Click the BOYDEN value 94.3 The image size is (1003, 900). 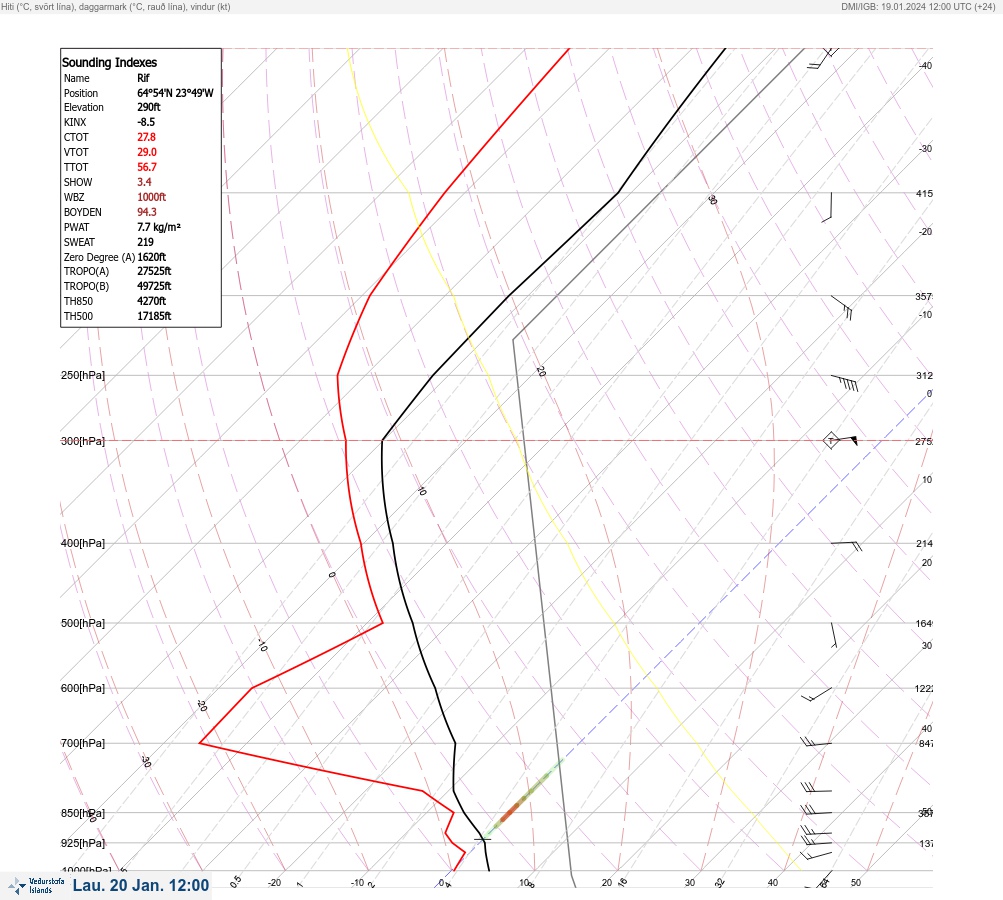(146, 212)
